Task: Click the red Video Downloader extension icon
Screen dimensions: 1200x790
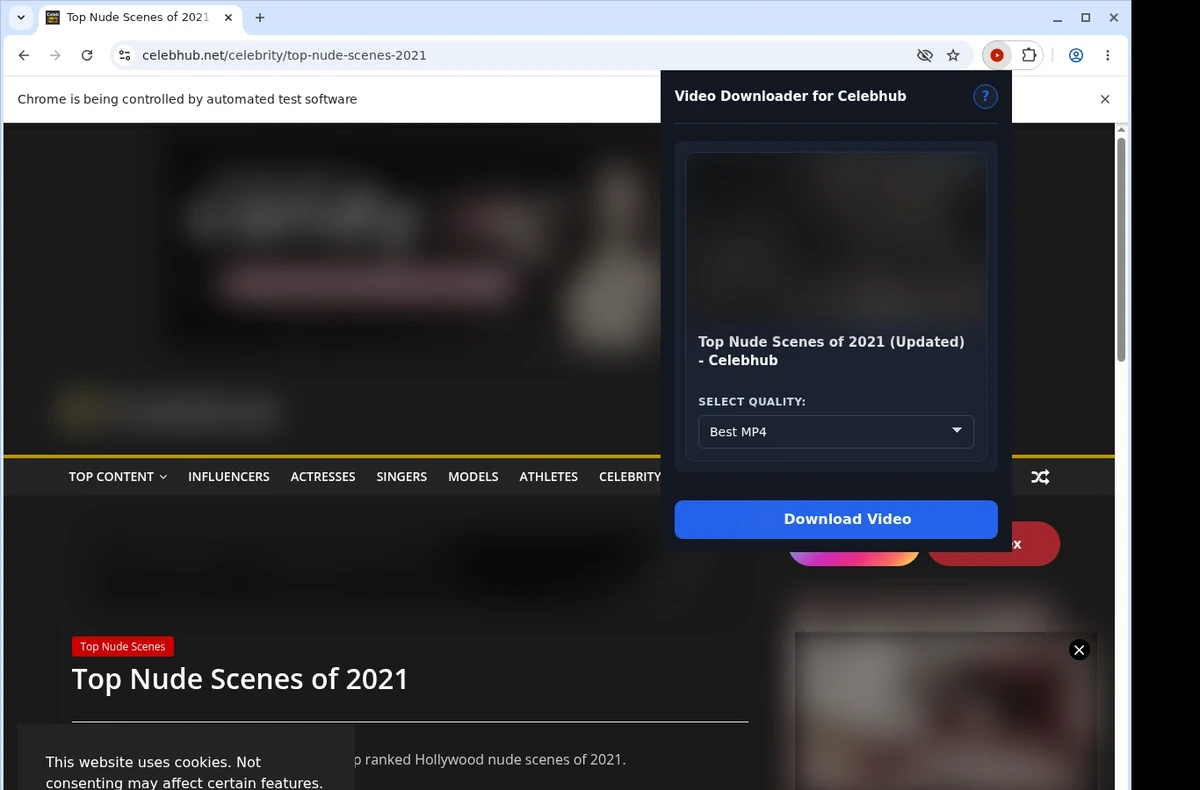Action: tap(996, 56)
